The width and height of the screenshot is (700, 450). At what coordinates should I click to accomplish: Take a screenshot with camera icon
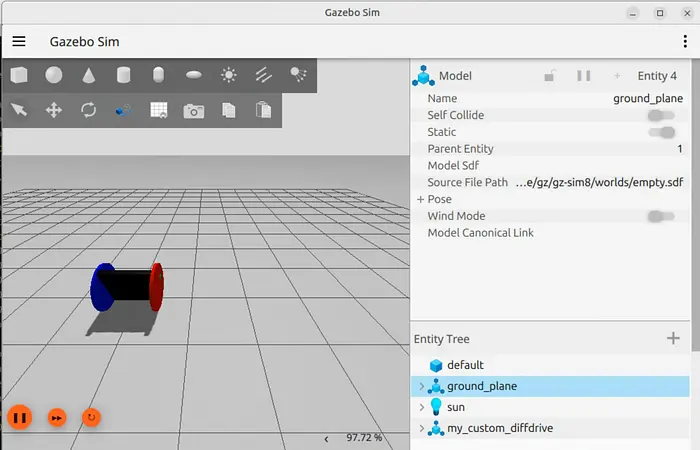pyautogui.click(x=193, y=110)
